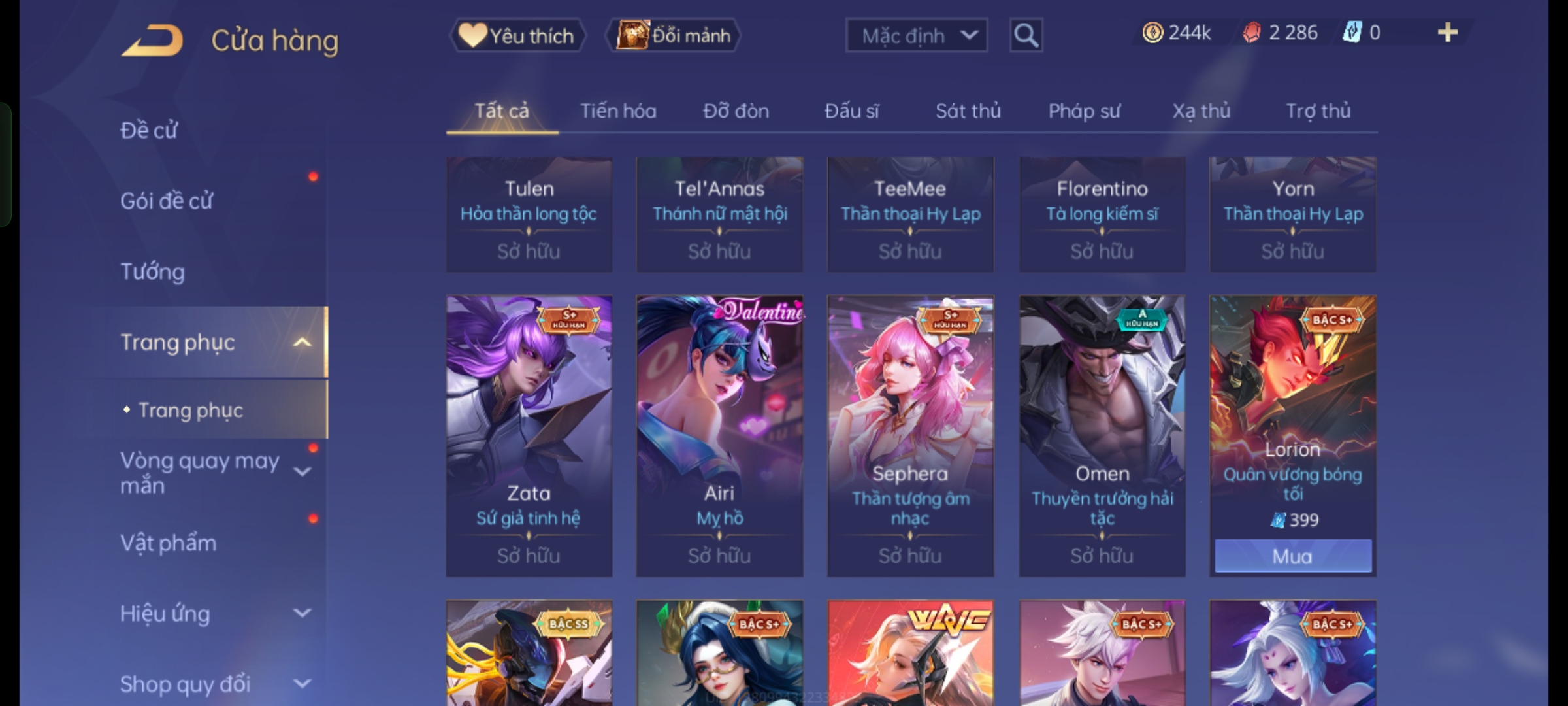Expand the Shop quy đổi section
This screenshot has height=706, width=1568.
click(302, 684)
